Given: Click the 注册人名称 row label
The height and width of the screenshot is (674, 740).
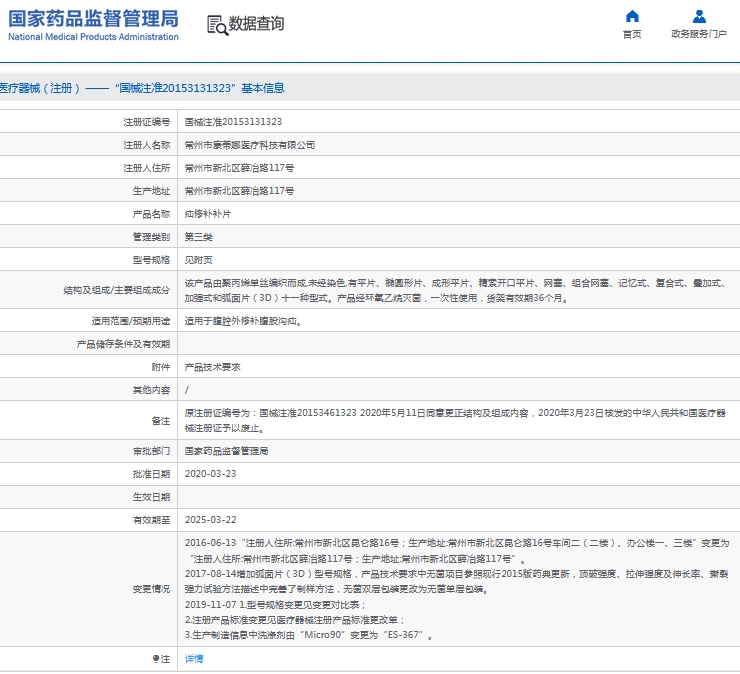Looking at the screenshot, I should pyautogui.click(x=147, y=145).
